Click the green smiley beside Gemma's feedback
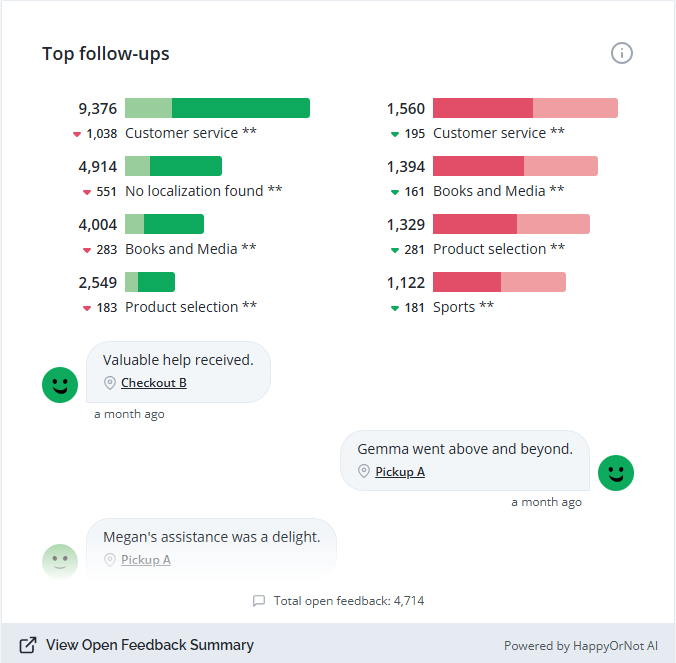This screenshot has width=676, height=663. (x=616, y=473)
